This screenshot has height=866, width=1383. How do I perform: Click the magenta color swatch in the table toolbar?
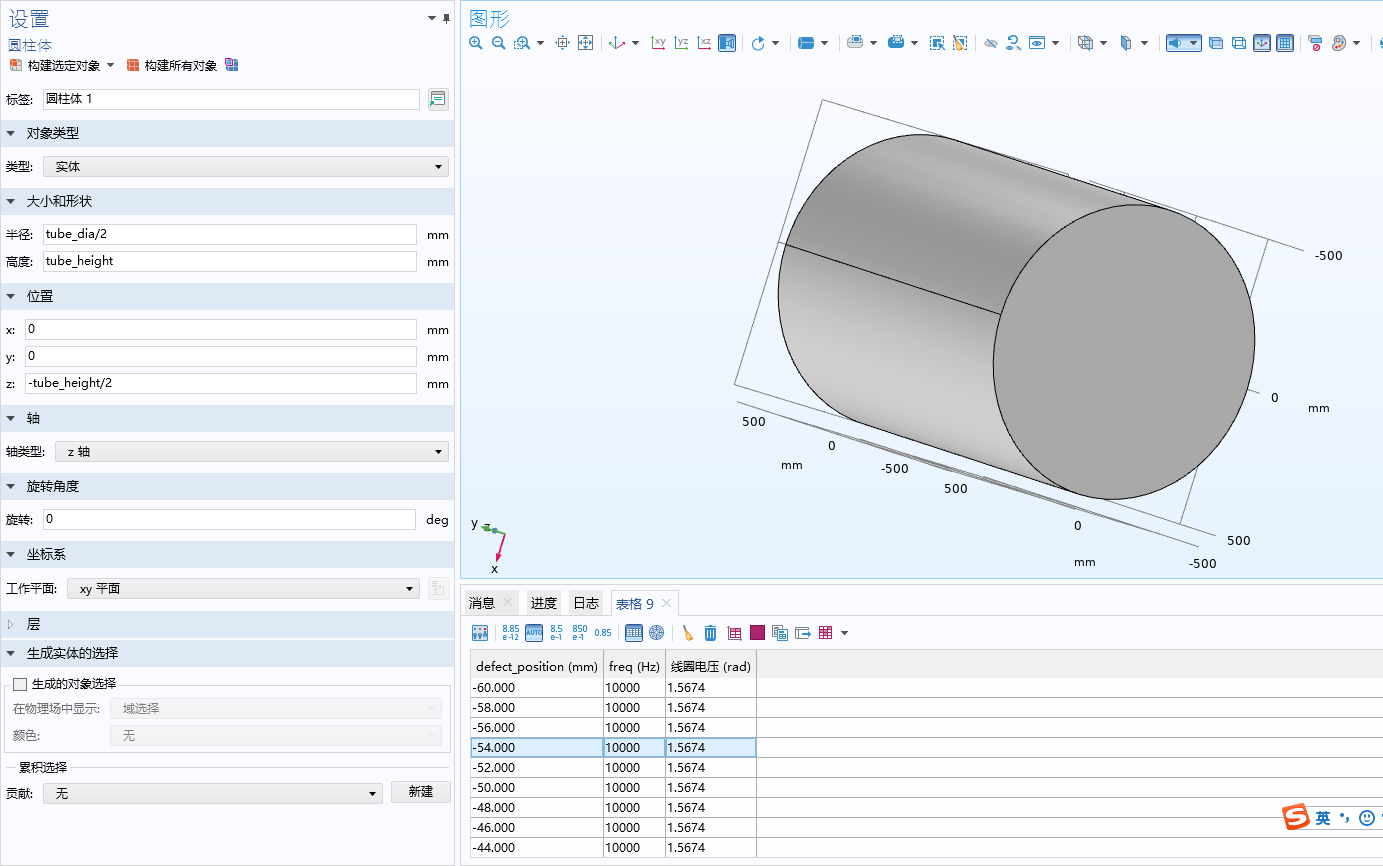point(755,632)
